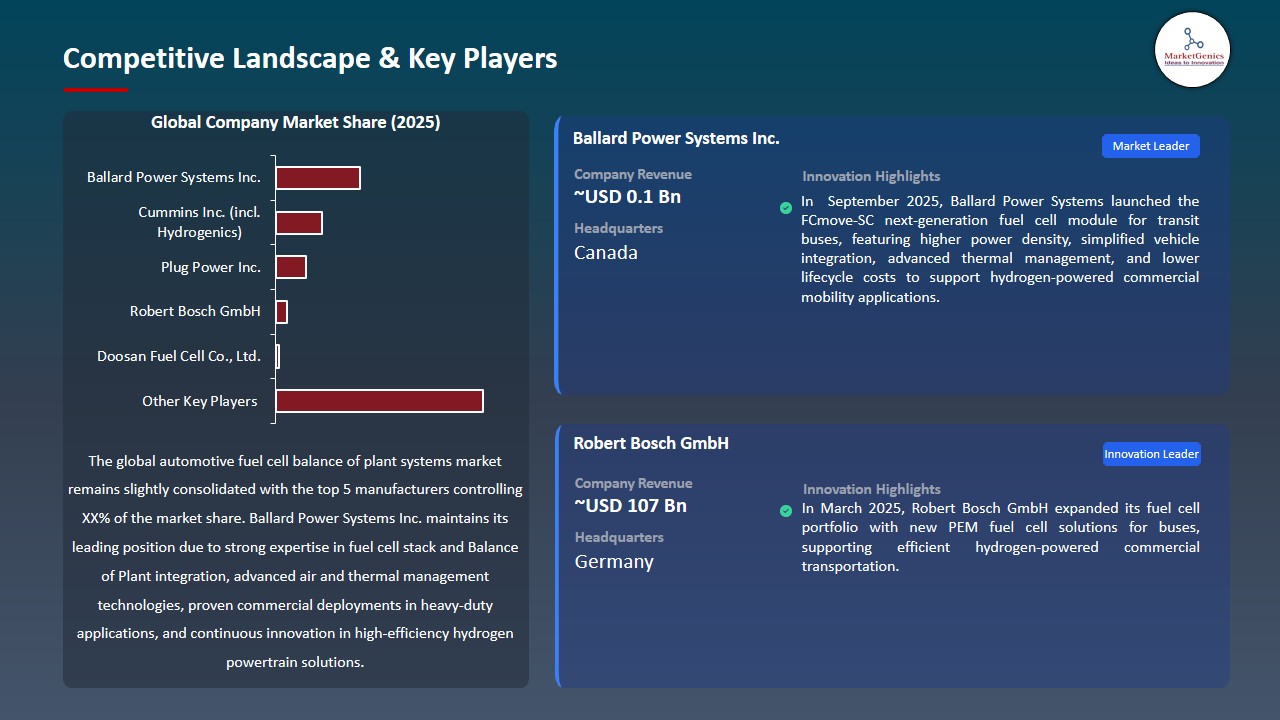Click the ~USD 0.1 Bn revenue value

[x=627, y=196]
